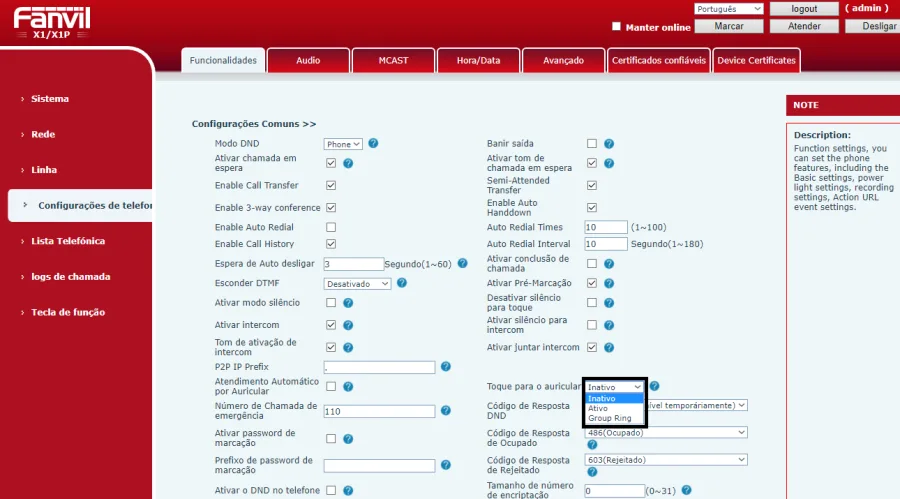Click help icon for Ativar conclusão de chamada
The image size is (900, 499).
[x=609, y=264]
